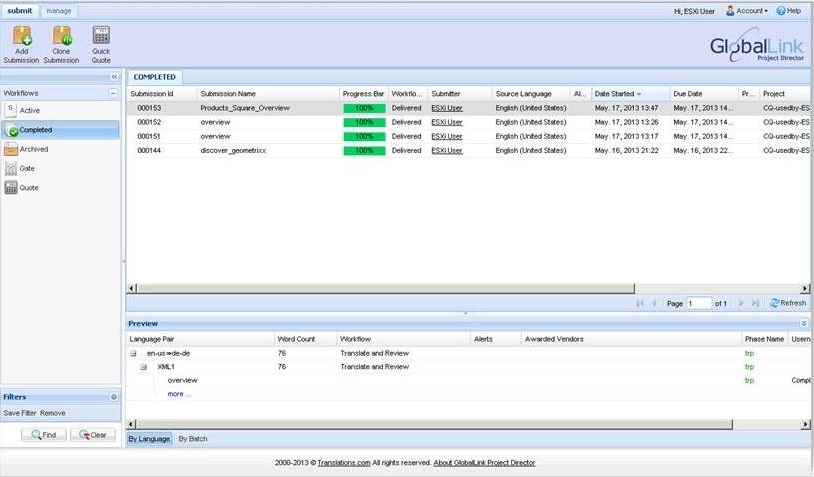The height and width of the screenshot is (477, 814).
Task: Collapse the en-us to de-de node
Action: coord(133,353)
